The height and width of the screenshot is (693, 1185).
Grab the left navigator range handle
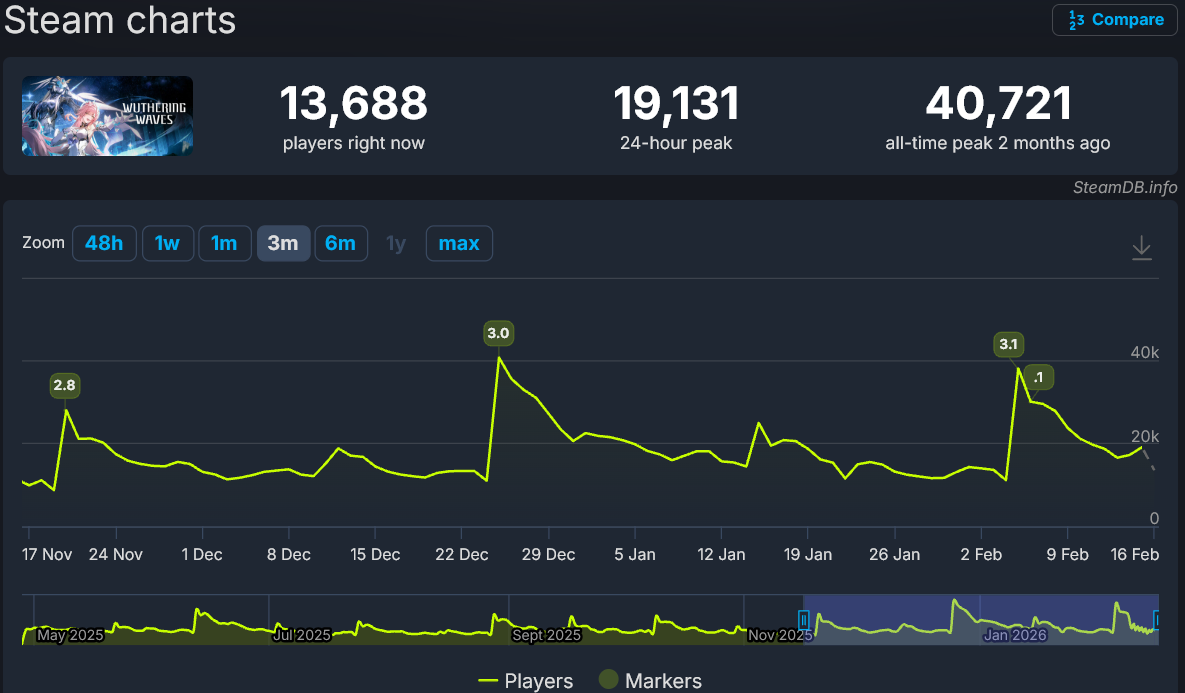click(803, 620)
